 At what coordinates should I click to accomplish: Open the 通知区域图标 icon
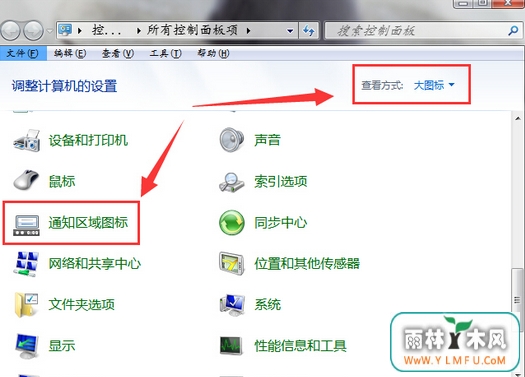point(26,224)
